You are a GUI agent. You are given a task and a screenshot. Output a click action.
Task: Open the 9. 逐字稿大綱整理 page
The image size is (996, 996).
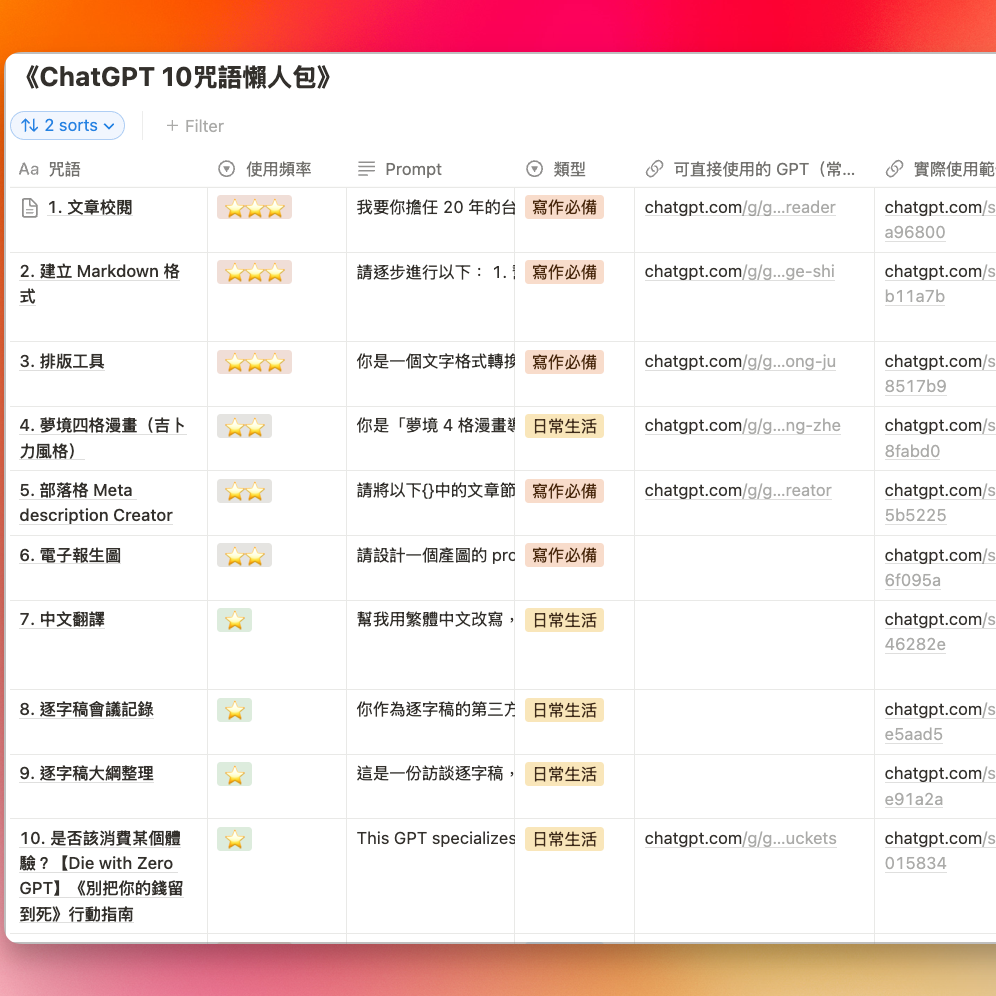pos(86,774)
